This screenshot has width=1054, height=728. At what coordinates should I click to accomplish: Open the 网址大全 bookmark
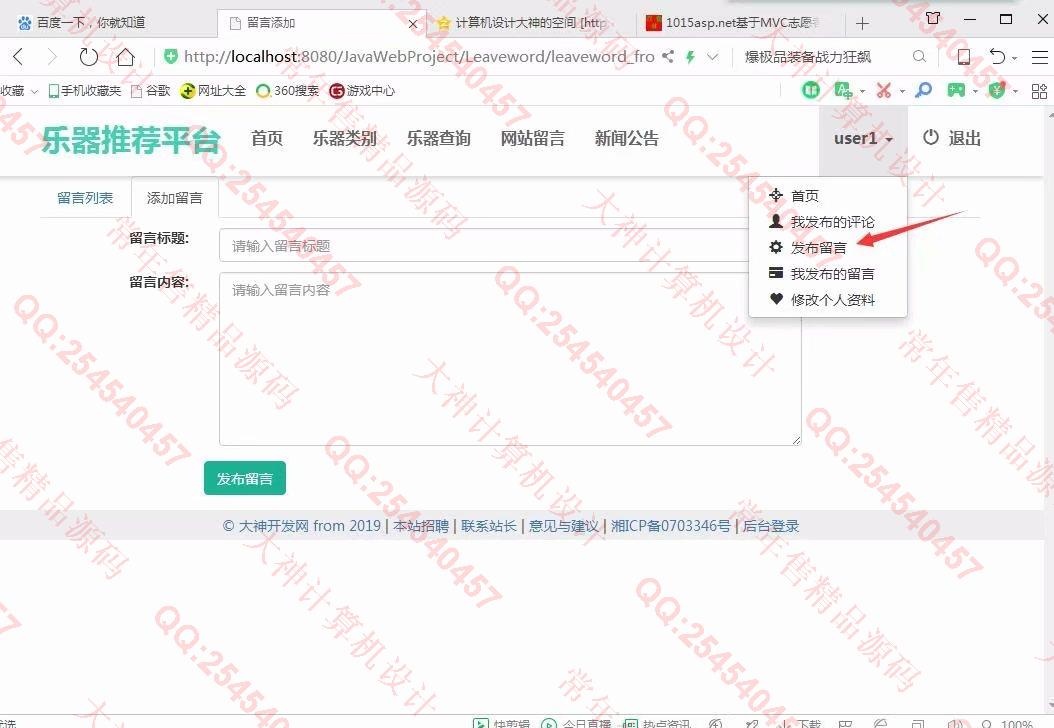213,91
